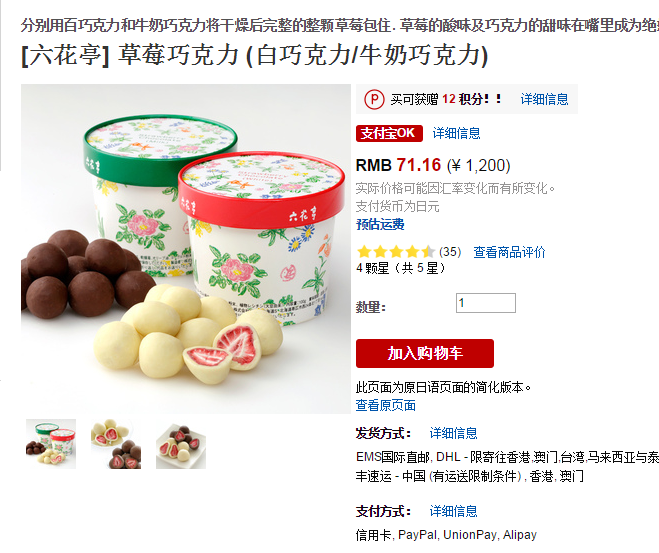The width and height of the screenshot is (659, 553).
Task: Click the RMB 71.16 price text
Action: pyautogui.click(x=398, y=165)
